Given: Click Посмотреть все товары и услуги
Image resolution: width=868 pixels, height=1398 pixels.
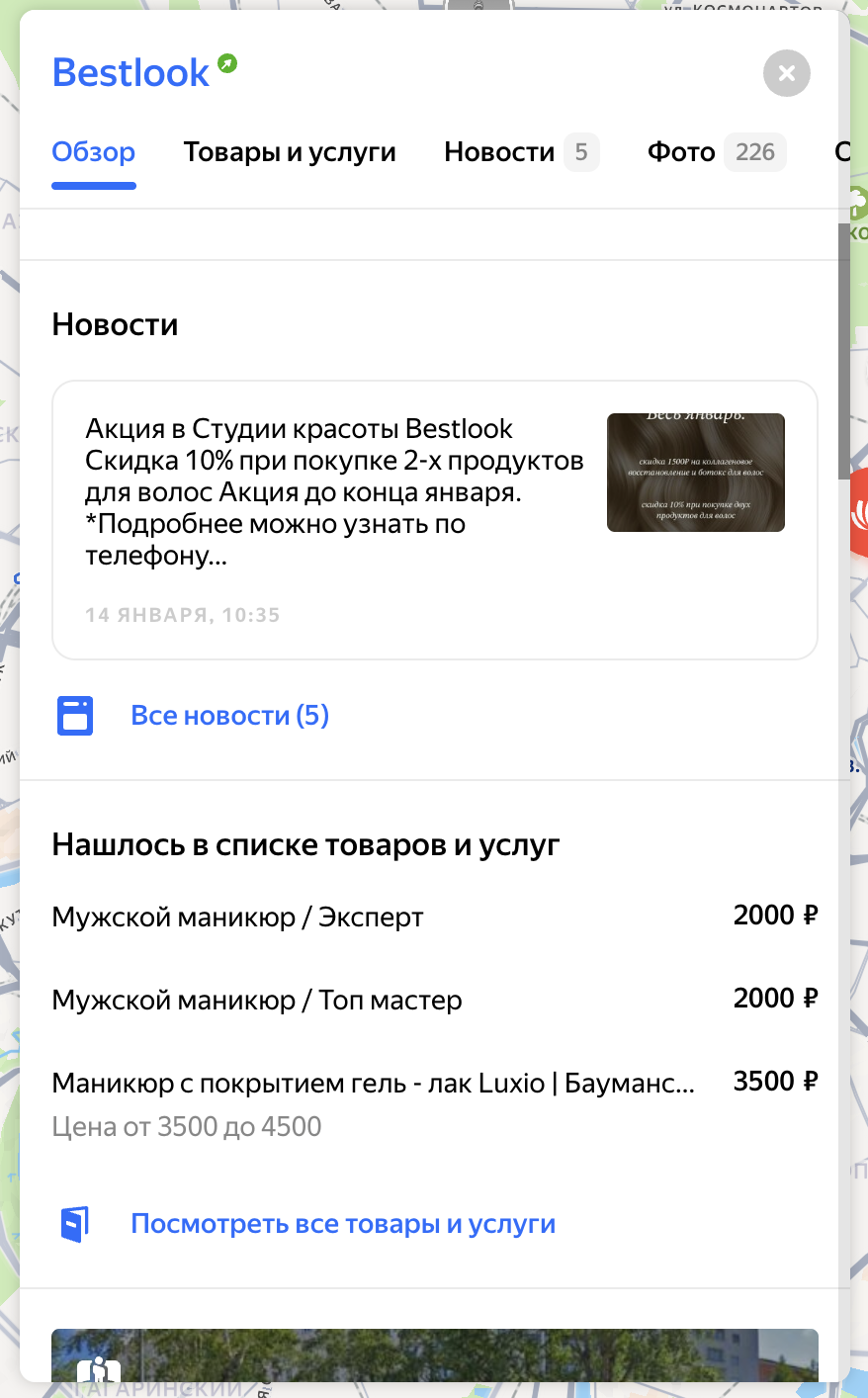Looking at the screenshot, I should coord(342,1223).
